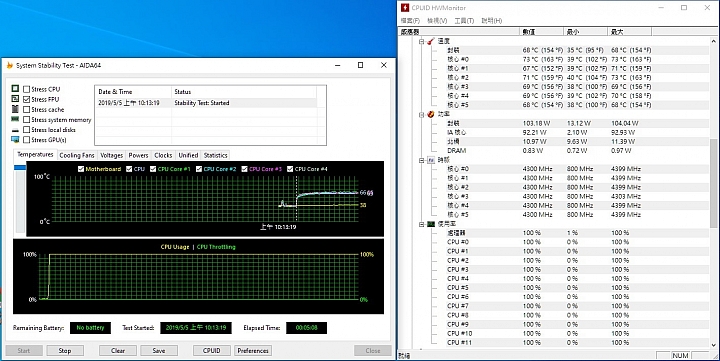Click the monitor icon beside Stress GPU(s)
This screenshot has height=361, width=720.
point(15,140)
